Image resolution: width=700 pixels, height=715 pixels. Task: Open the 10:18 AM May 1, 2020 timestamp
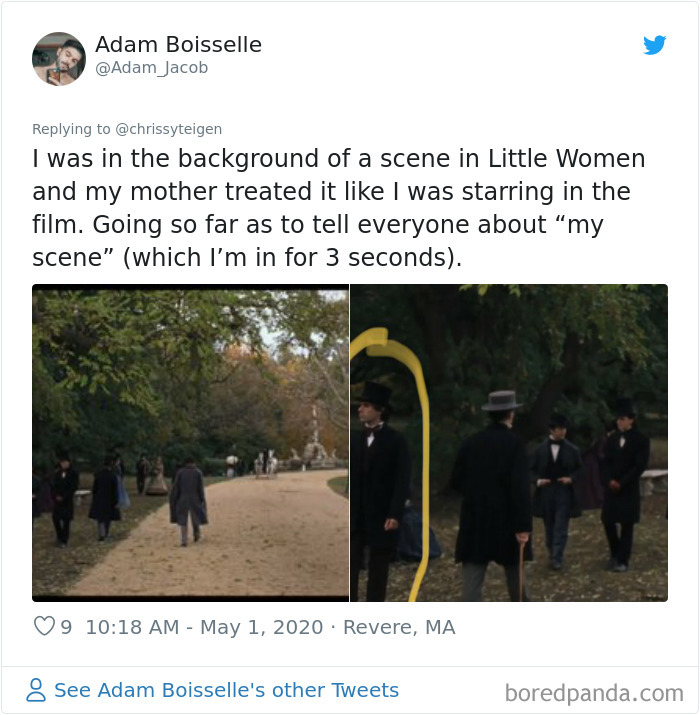tap(205, 627)
